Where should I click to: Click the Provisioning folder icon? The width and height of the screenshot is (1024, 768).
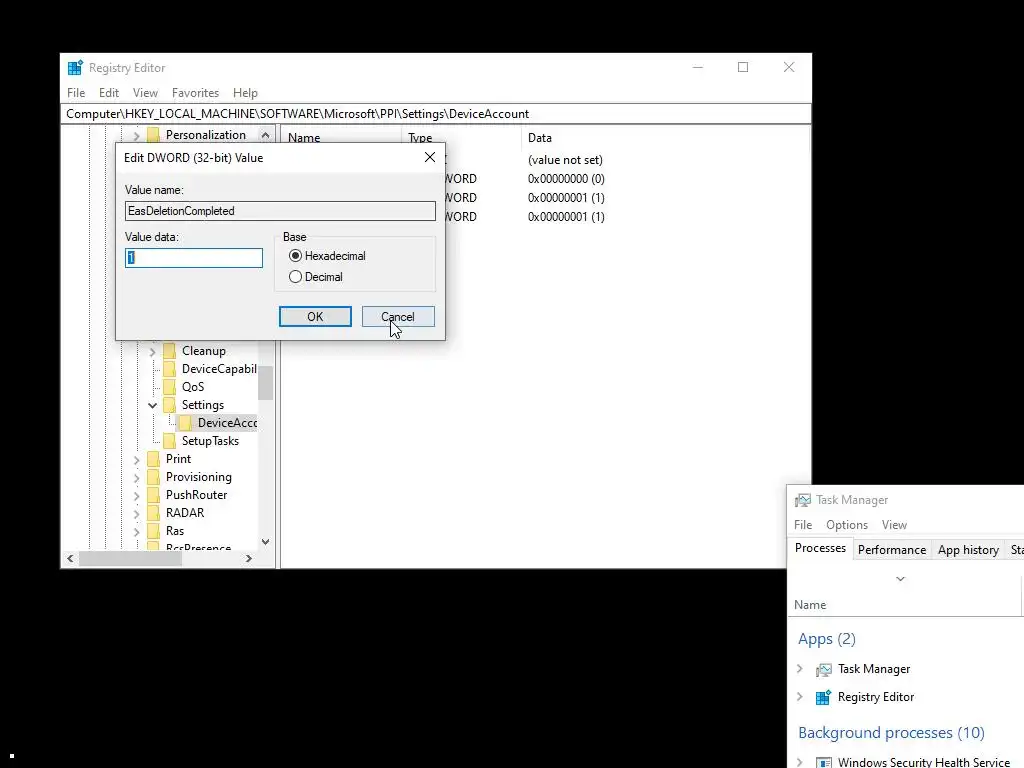pyautogui.click(x=153, y=477)
